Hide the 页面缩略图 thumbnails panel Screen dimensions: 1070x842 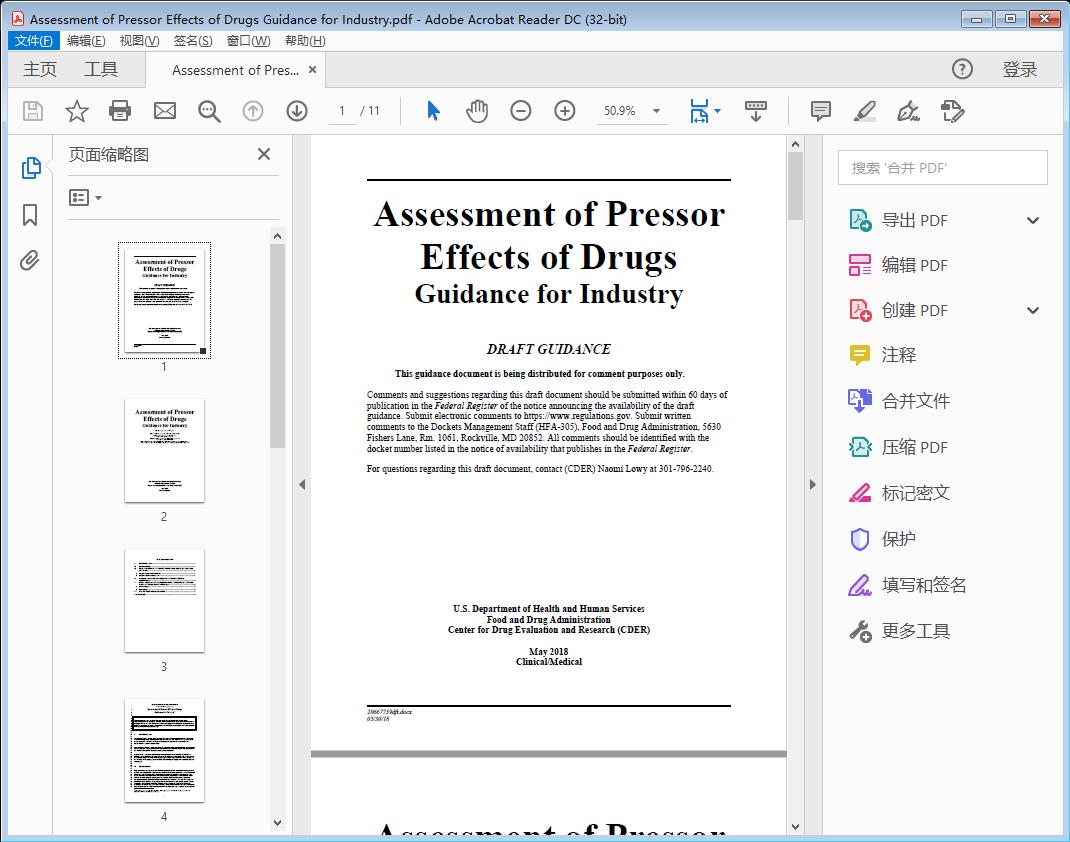pos(263,154)
